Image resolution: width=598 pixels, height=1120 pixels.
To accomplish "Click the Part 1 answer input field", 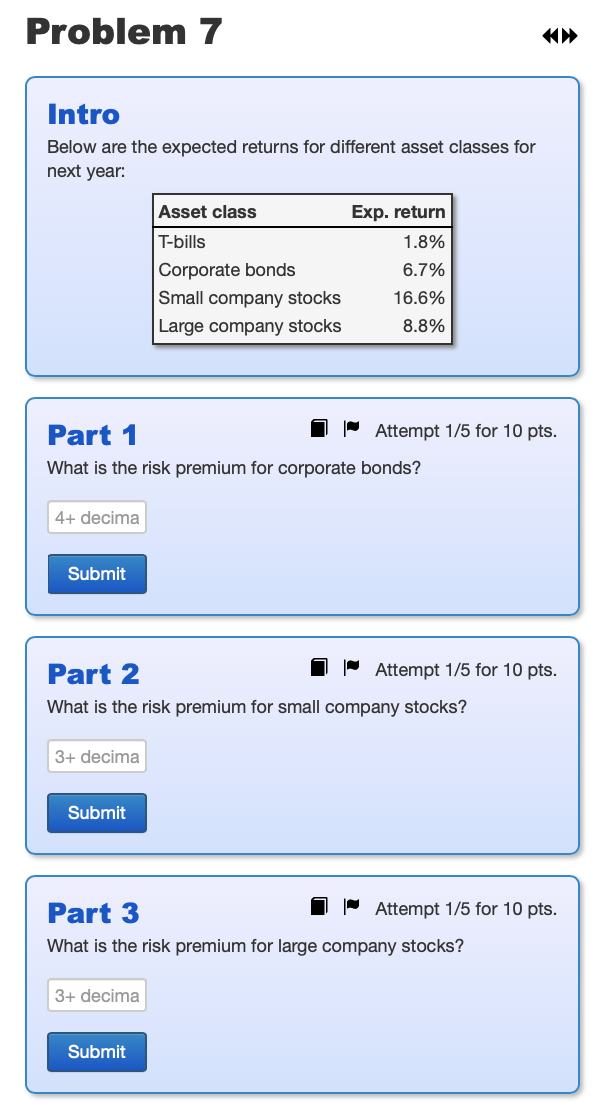I will tap(96, 517).
